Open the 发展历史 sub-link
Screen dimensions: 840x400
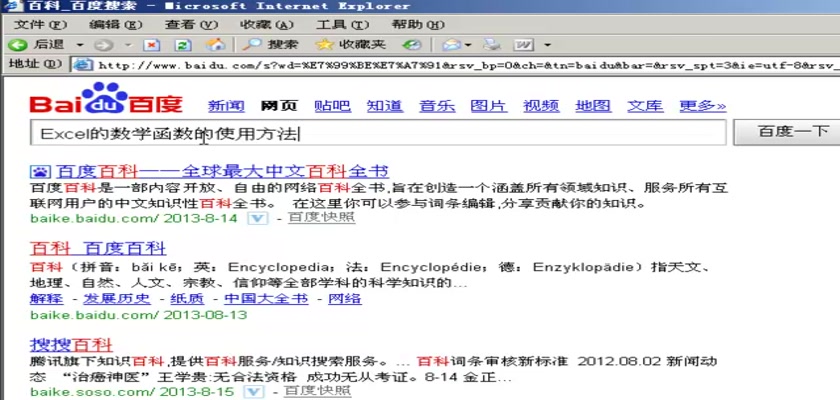tap(117, 299)
